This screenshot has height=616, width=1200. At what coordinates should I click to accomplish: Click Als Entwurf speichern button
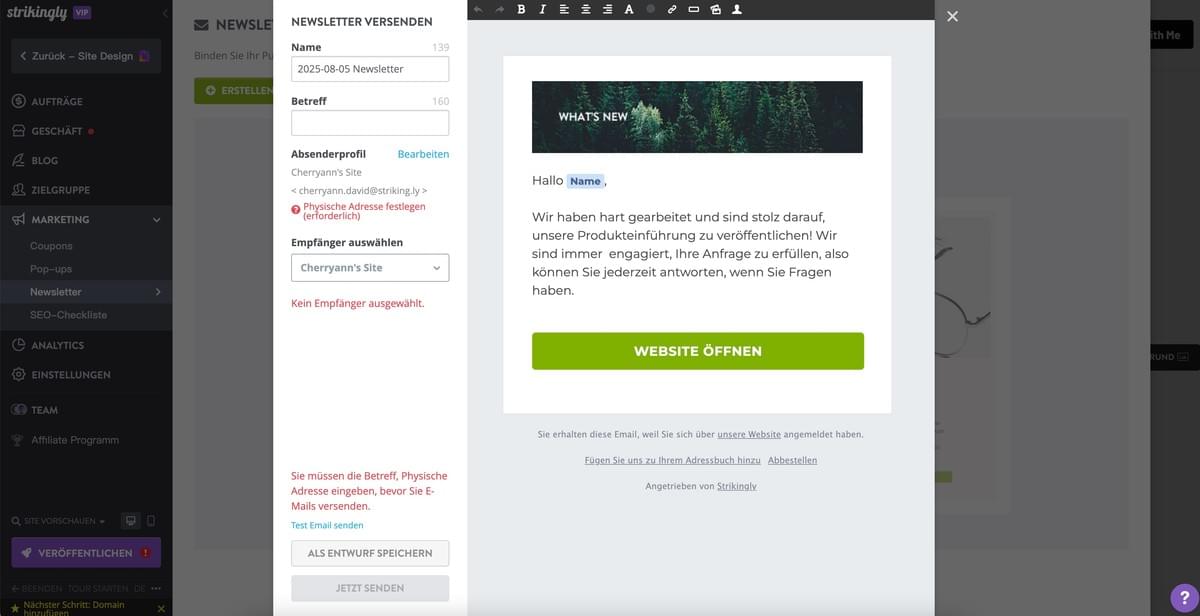[370, 553]
